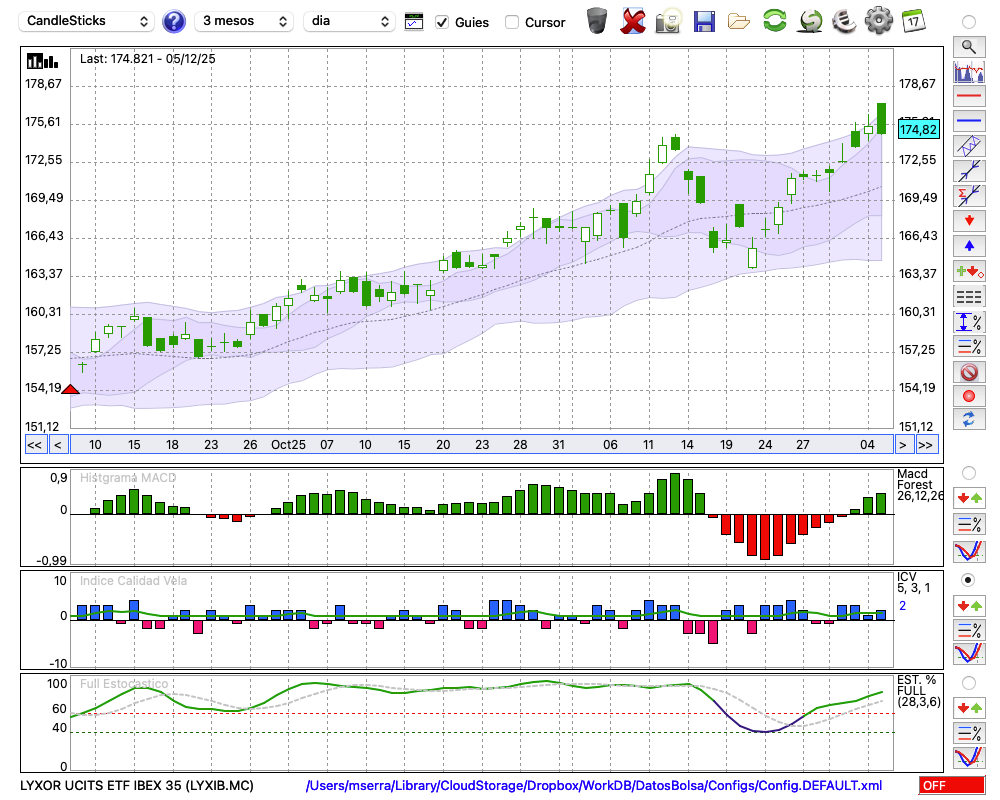Click the Config.DEFAULT.xml file path link

point(594,785)
